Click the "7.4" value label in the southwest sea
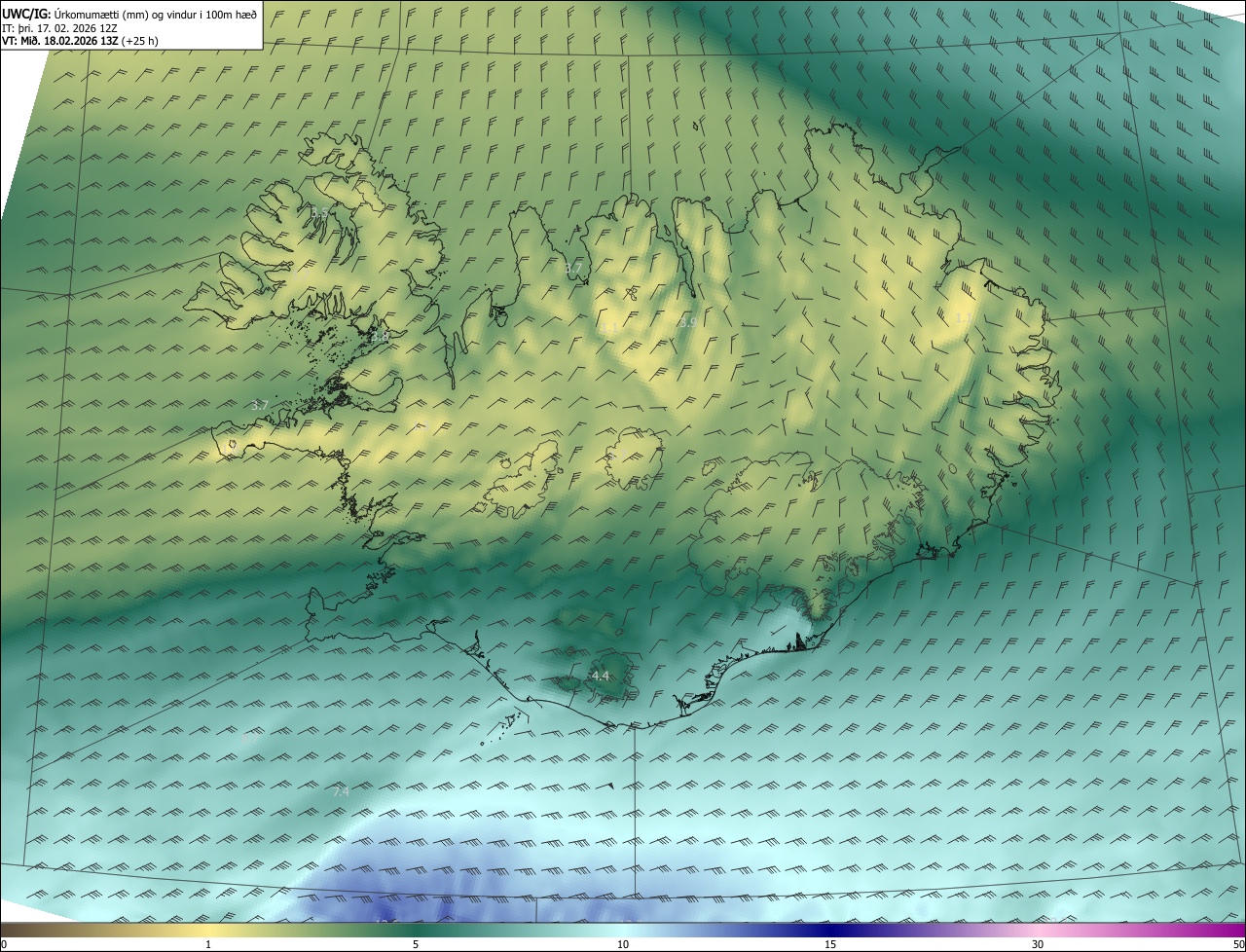 point(341,792)
